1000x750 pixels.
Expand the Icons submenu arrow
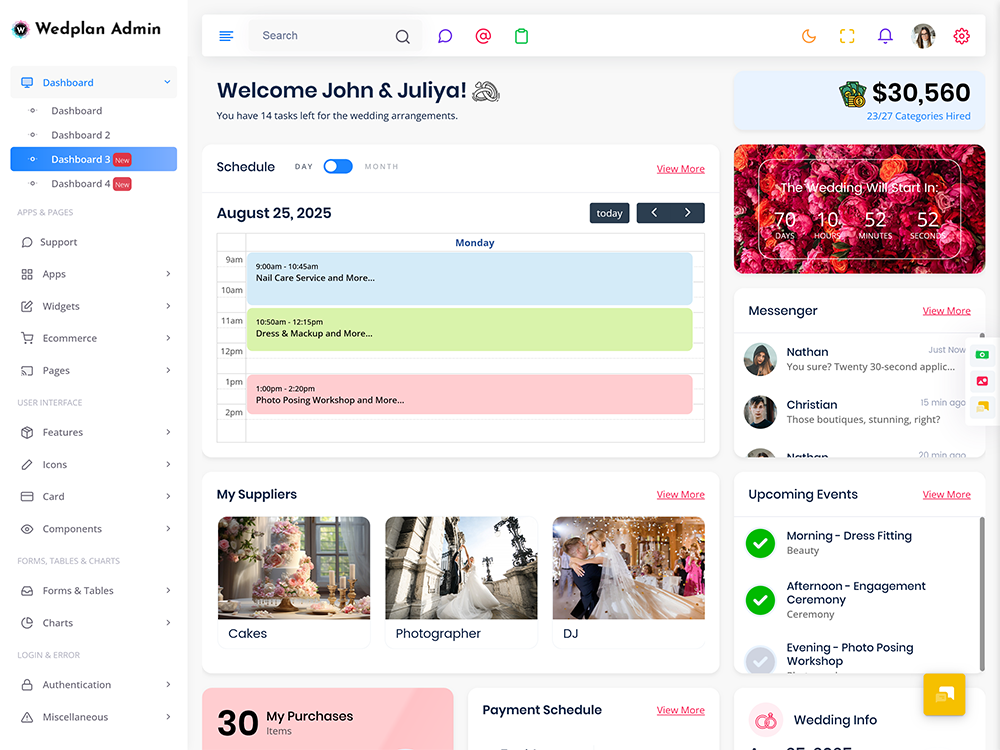click(168, 464)
